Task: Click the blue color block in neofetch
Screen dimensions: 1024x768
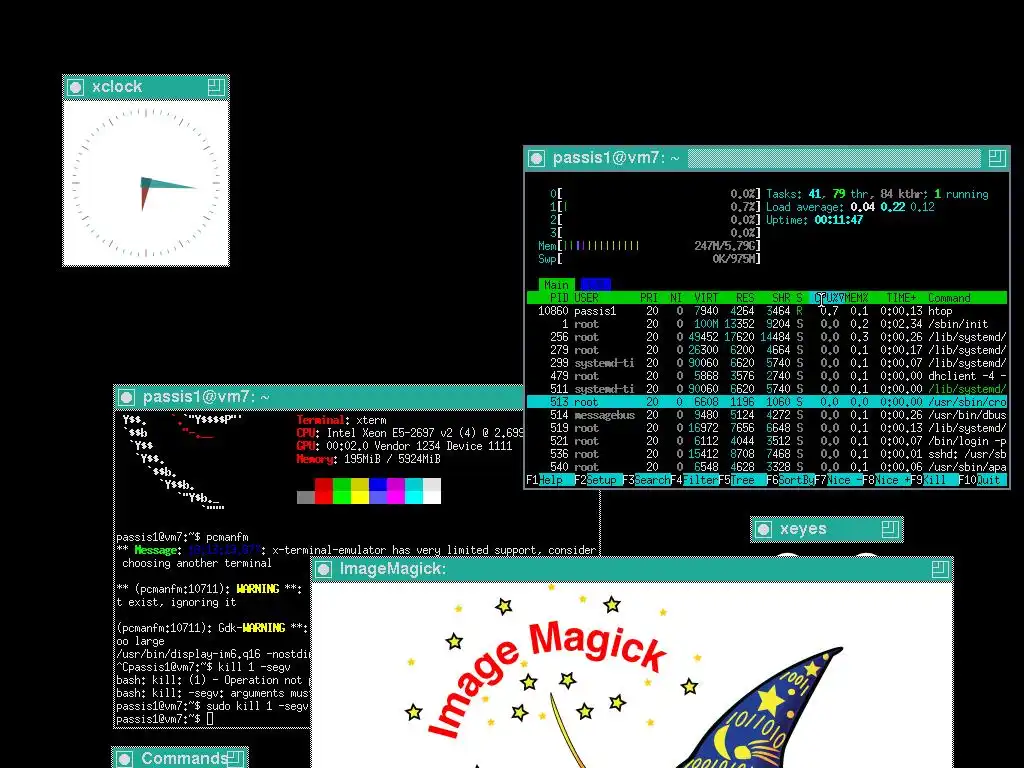Action: tap(377, 491)
